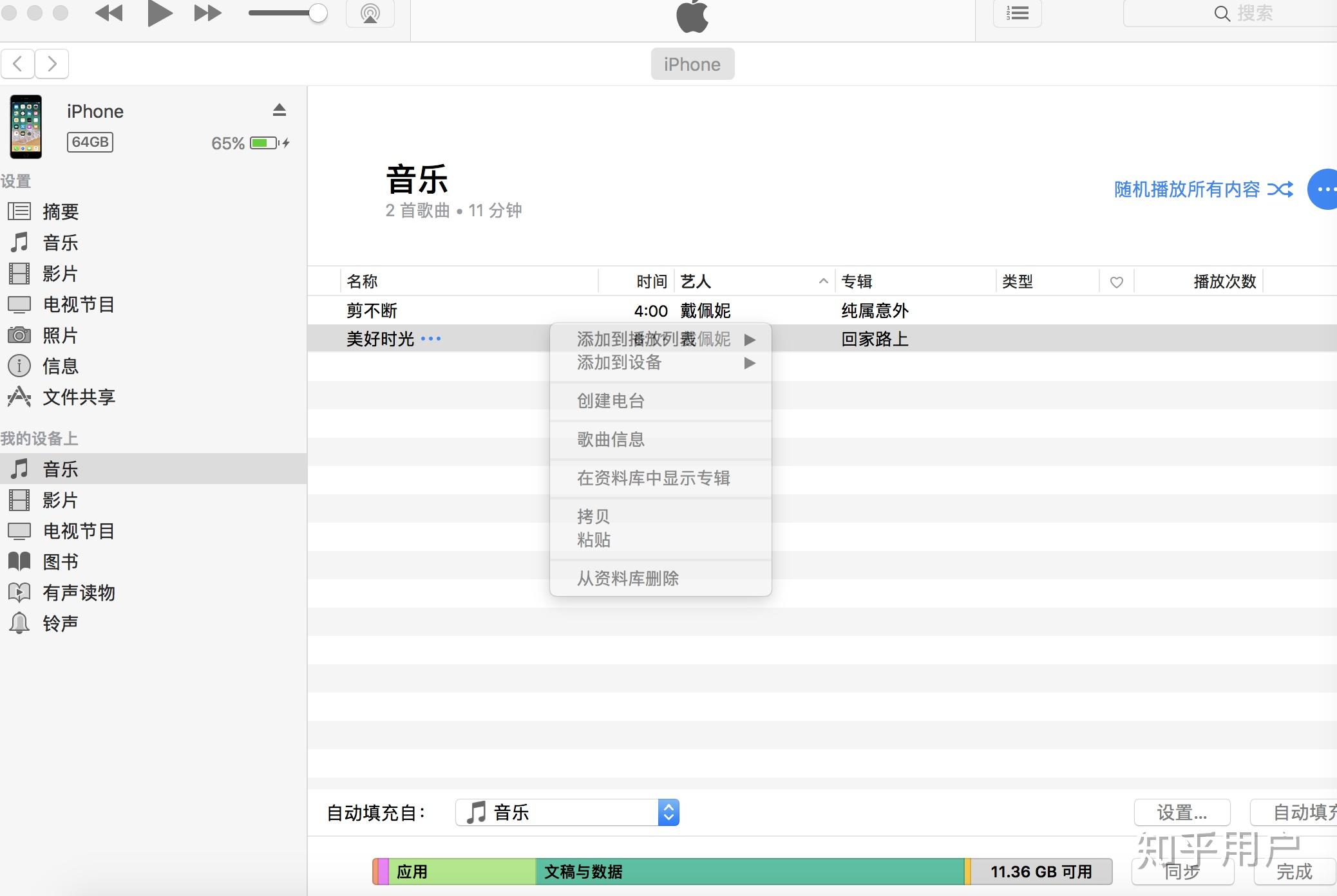This screenshot has width=1337, height=896.
Task: Open the Up Next list icon
Action: click(x=1018, y=13)
